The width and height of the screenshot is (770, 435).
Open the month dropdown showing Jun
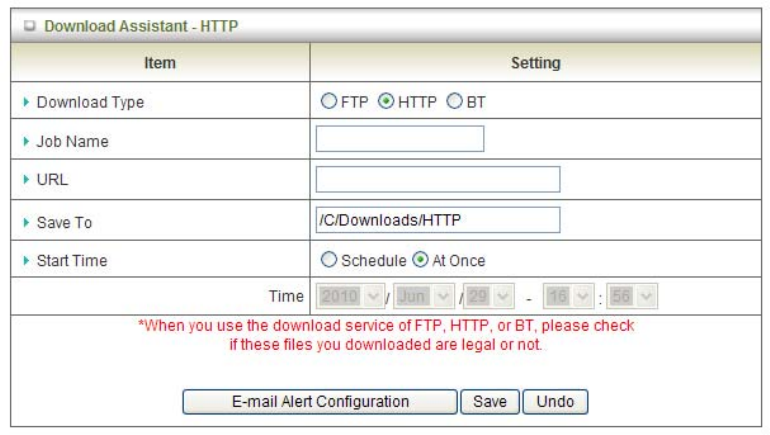click(x=423, y=297)
